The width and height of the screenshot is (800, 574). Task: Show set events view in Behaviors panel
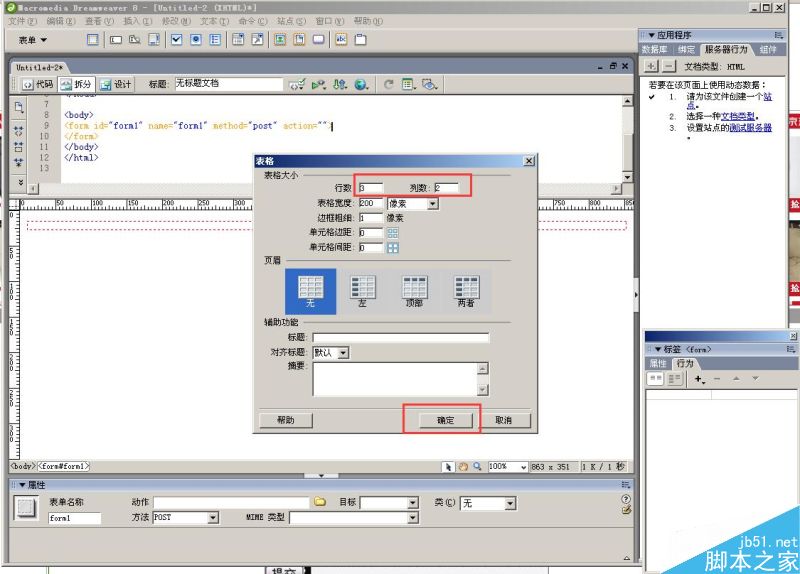pyautogui.click(x=656, y=379)
